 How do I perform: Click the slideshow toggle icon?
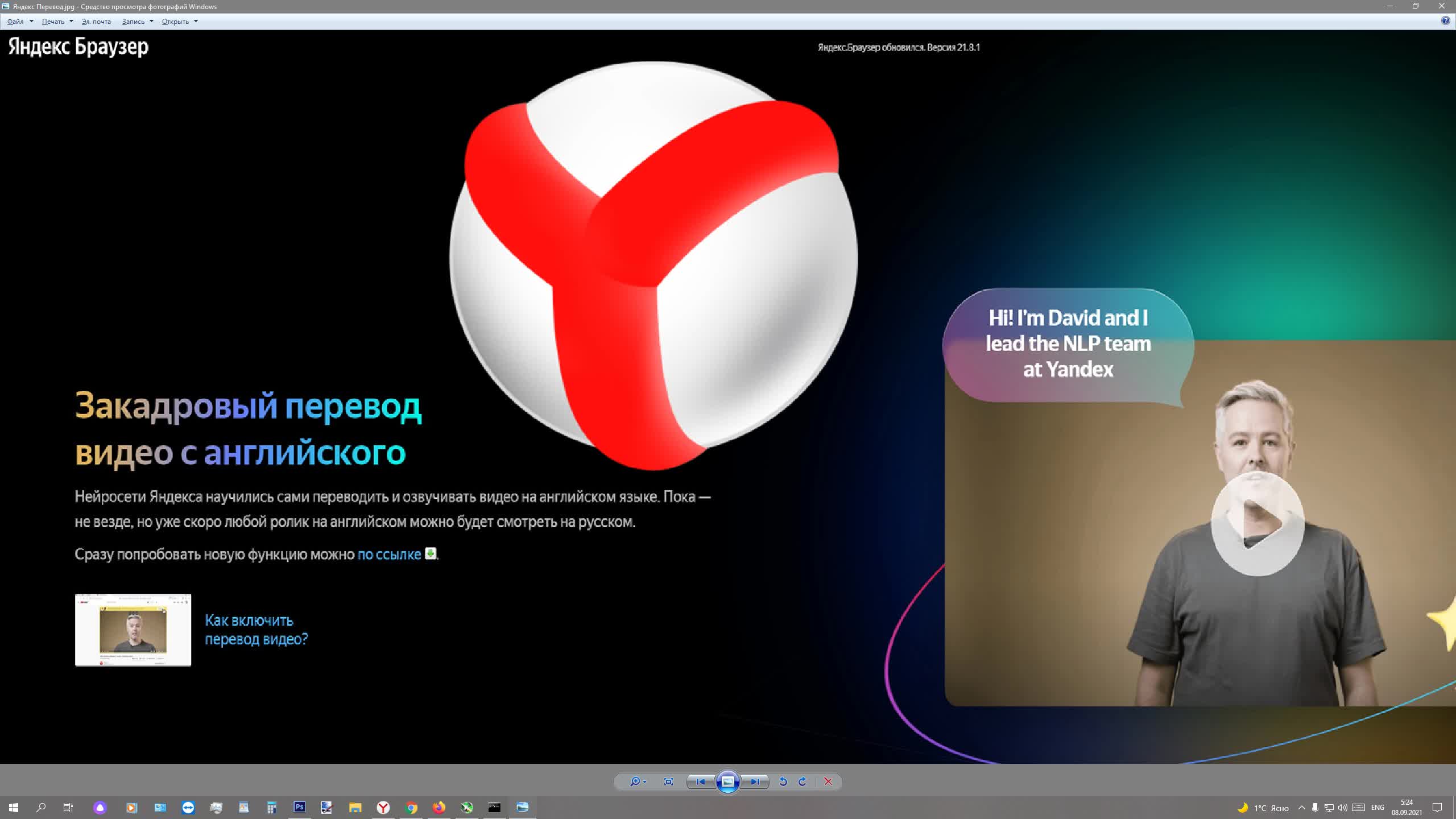coord(727,781)
